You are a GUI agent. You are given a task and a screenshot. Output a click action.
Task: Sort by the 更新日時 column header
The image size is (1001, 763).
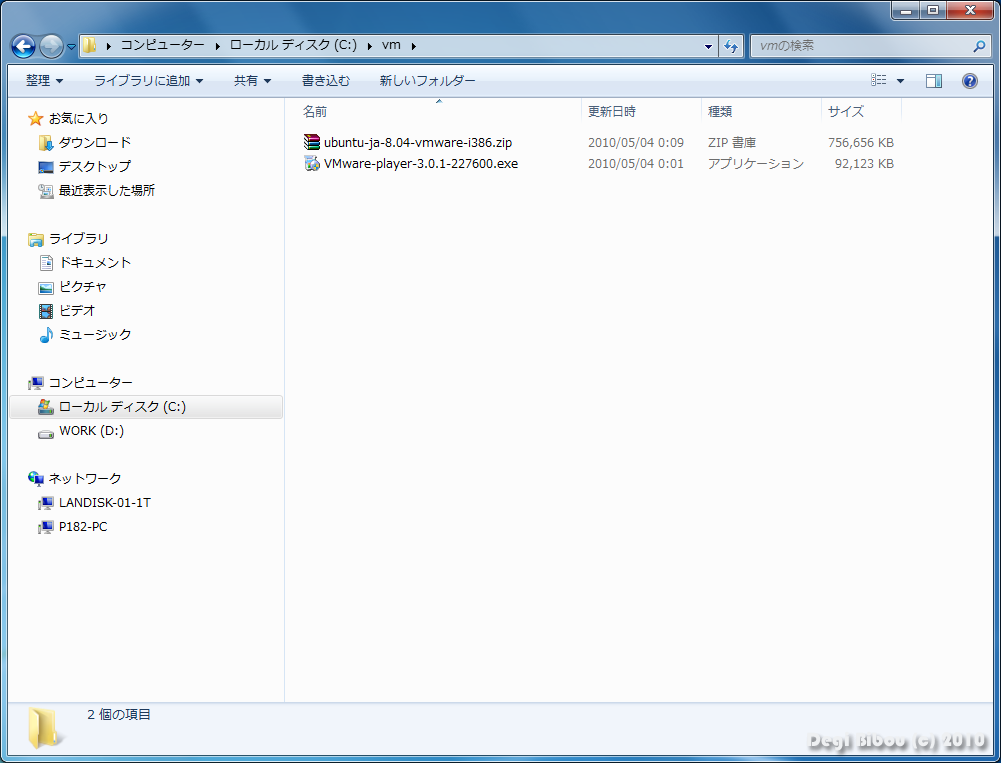coord(612,112)
